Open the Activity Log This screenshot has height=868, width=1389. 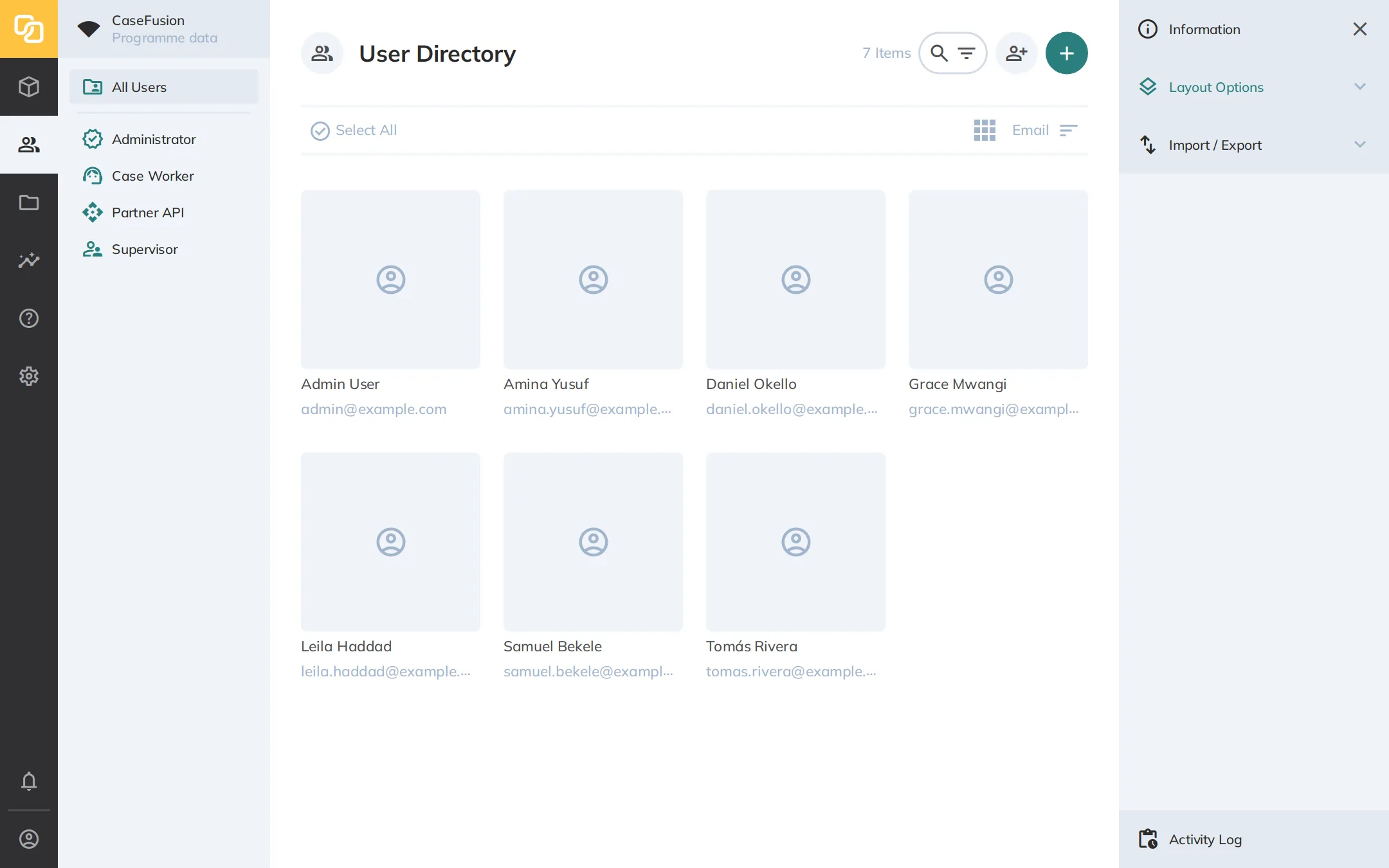pos(1254,839)
